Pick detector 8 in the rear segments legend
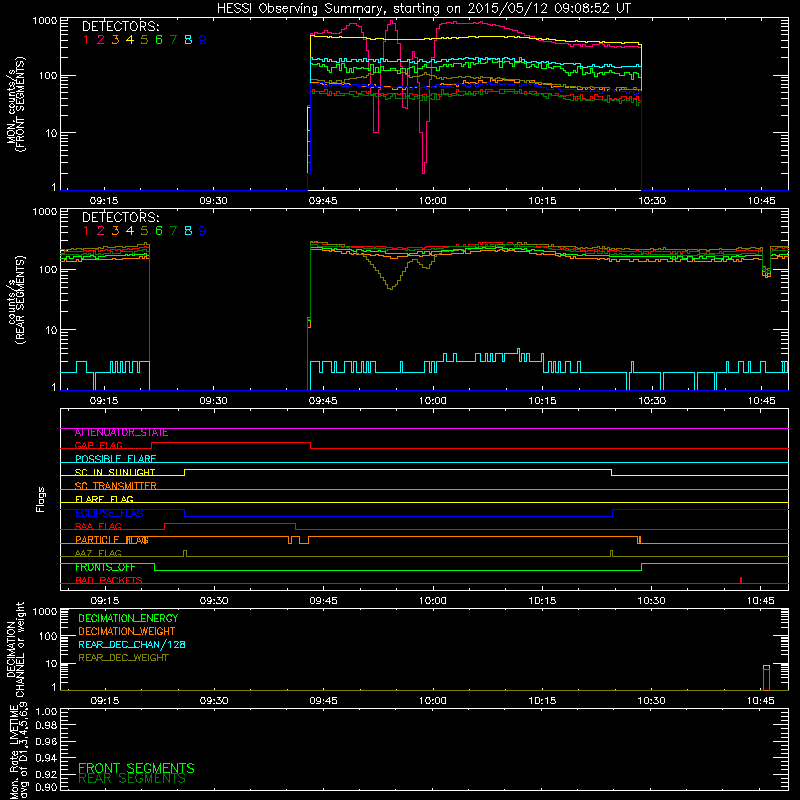The width and height of the screenshot is (800, 800). click(x=188, y=231)
